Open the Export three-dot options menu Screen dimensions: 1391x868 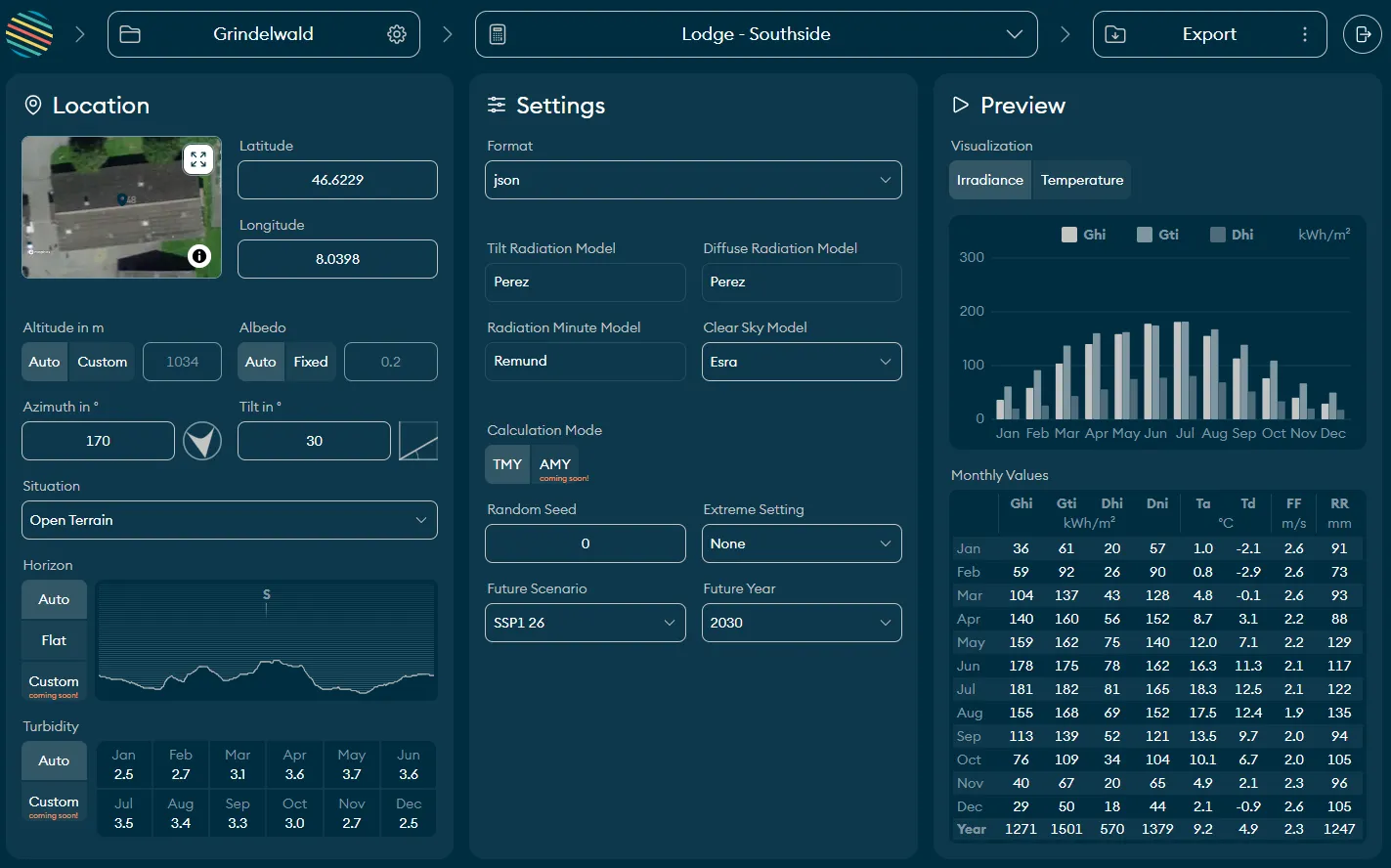point(1305,33)
